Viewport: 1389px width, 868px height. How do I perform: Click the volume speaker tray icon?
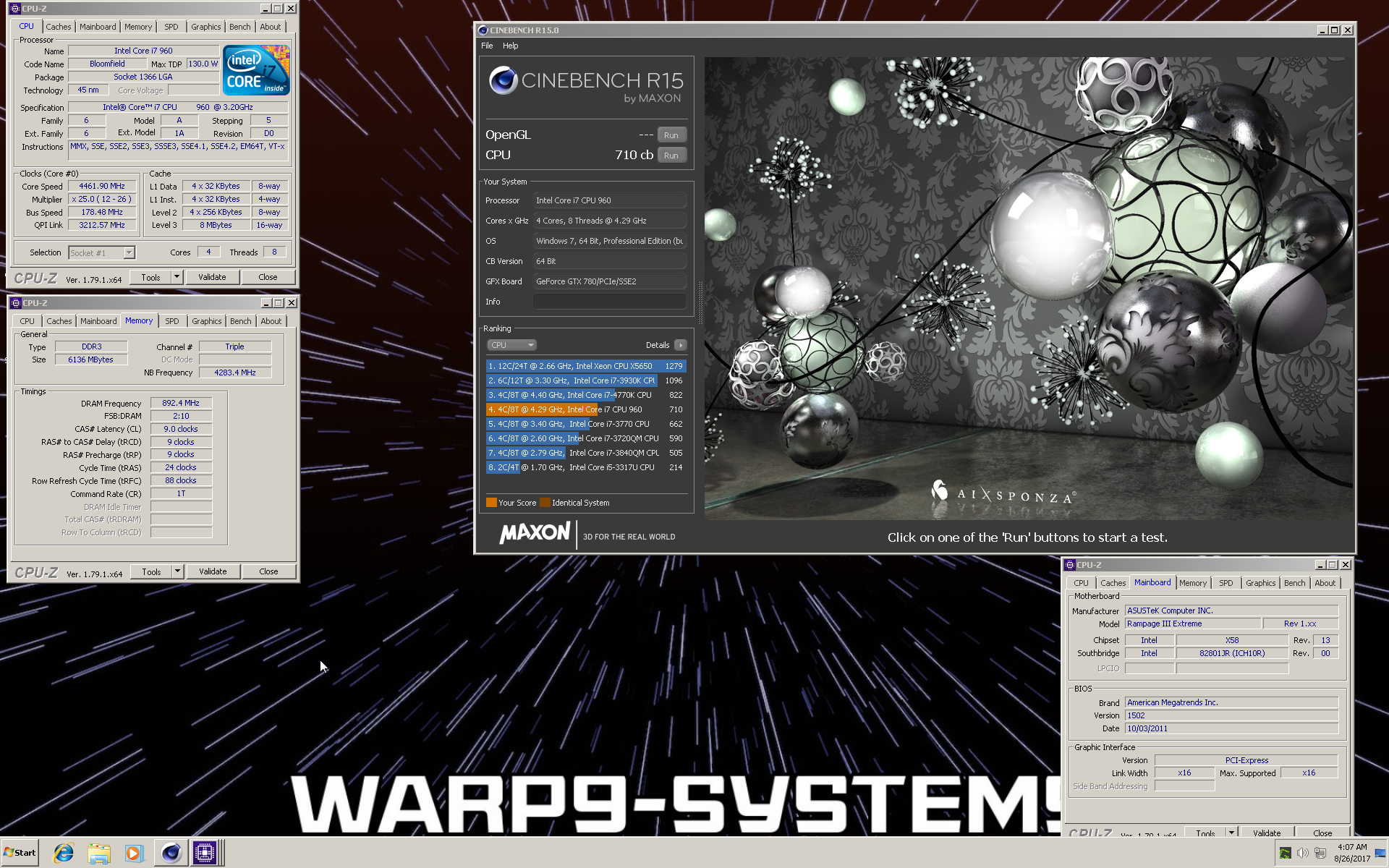pos(1302,854)
